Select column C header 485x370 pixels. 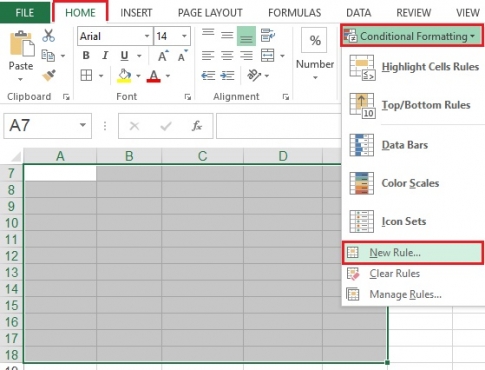pyautogui.click(x=203, y=156)
